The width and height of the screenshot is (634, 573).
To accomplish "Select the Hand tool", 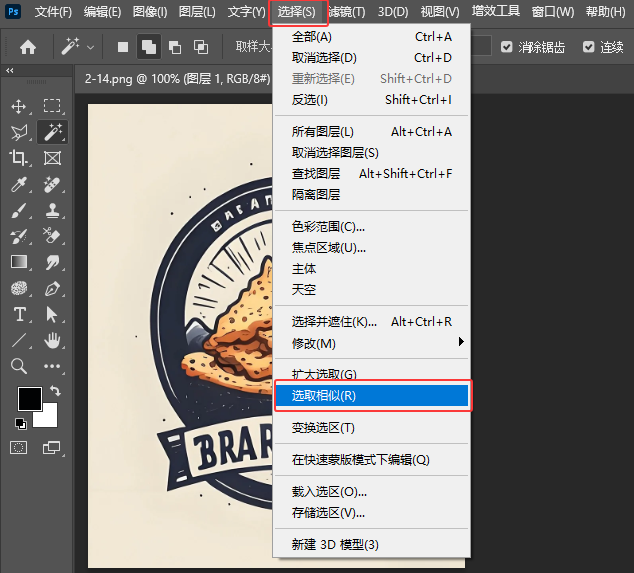I will (x=52, y=340).
